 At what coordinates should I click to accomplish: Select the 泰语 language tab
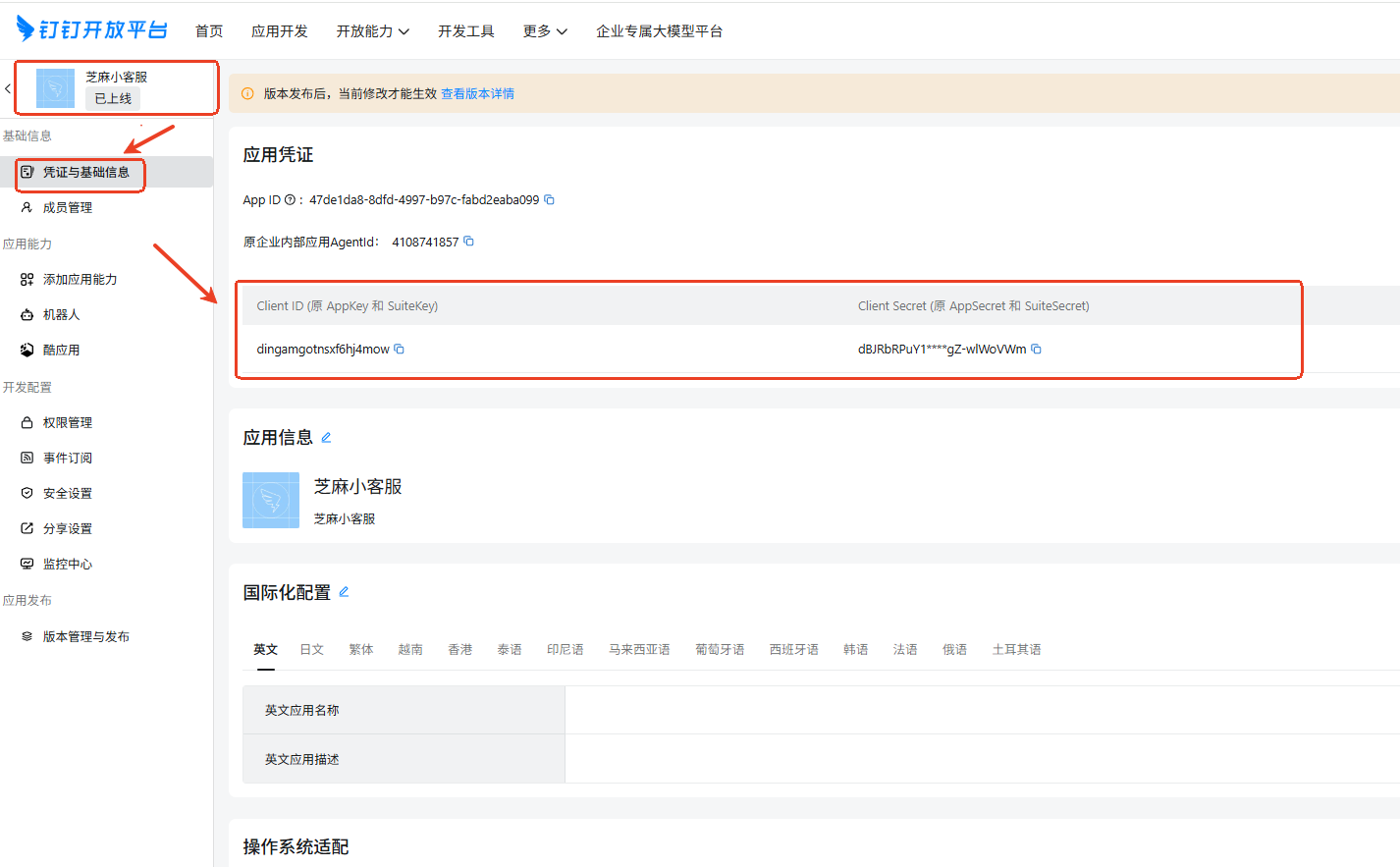[510, 649]
